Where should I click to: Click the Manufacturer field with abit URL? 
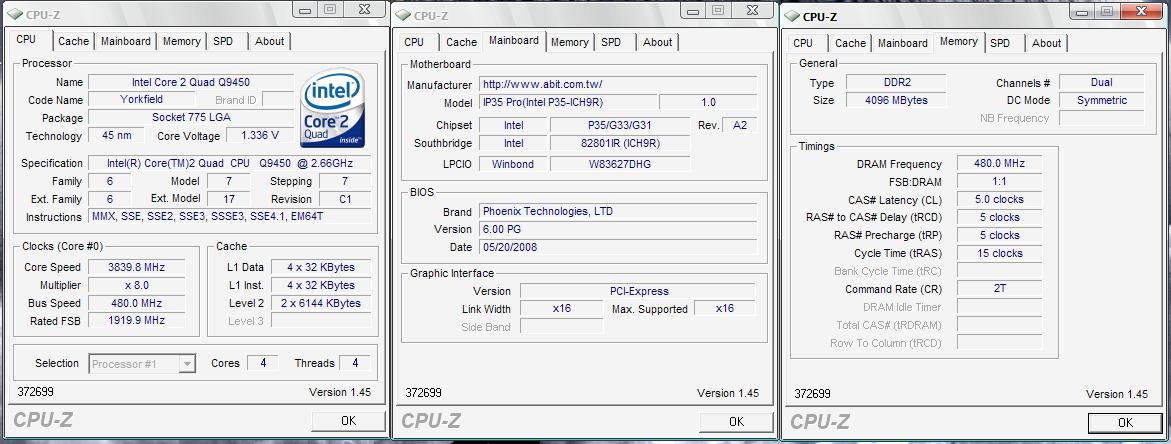(618, 84)
